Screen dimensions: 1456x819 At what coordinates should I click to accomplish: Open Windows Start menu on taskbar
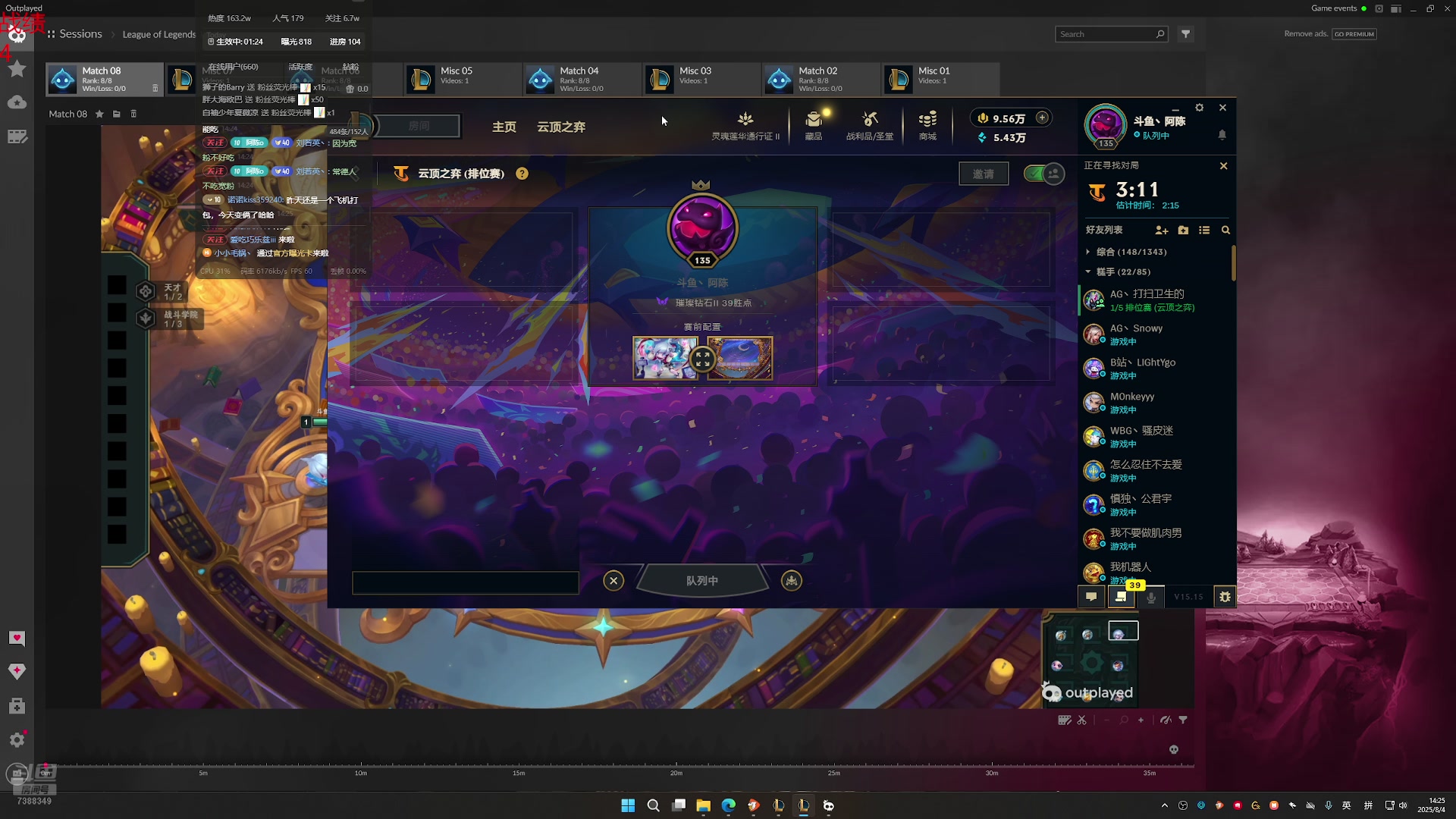tap(628, 805)
